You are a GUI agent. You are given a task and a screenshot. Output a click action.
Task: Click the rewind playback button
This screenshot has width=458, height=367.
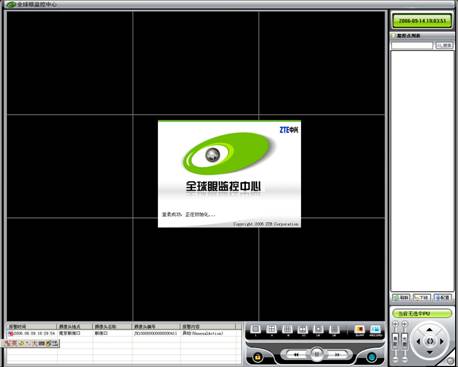coord(296,355)
